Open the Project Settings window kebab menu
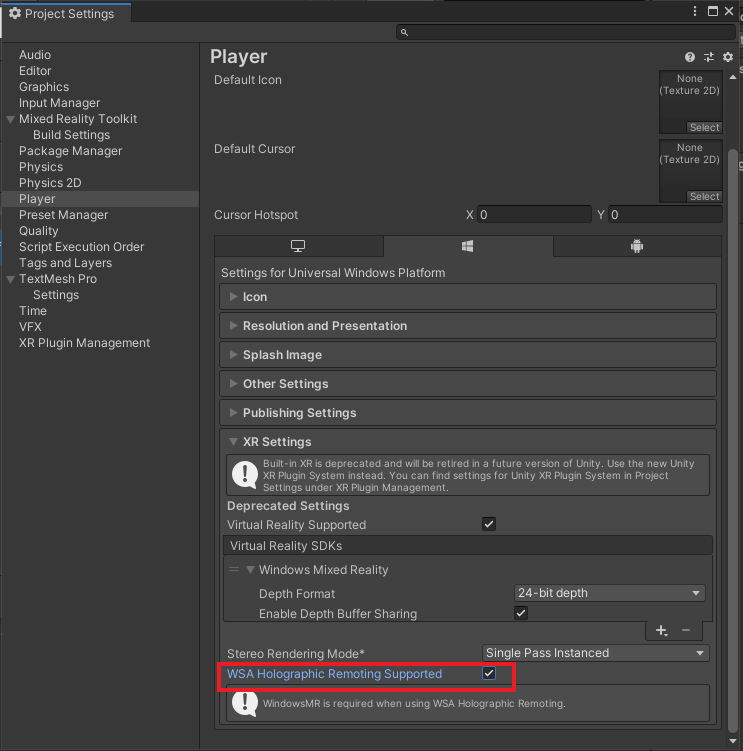743x751 pixels. click(695, 11)
